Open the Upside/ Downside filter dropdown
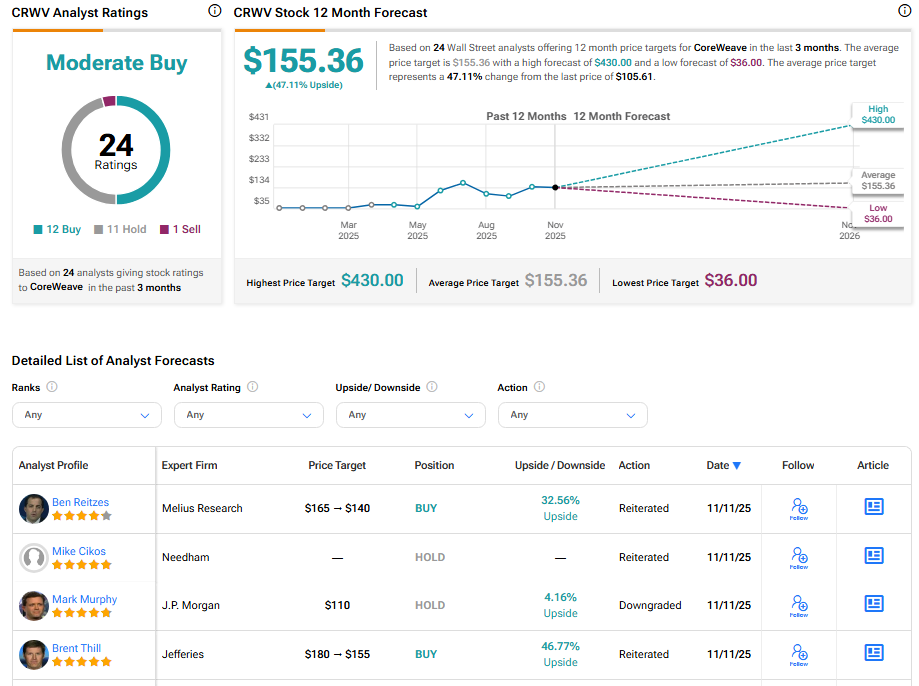The width and height of the screenshot is (919, 686). [x=410, y=415]
